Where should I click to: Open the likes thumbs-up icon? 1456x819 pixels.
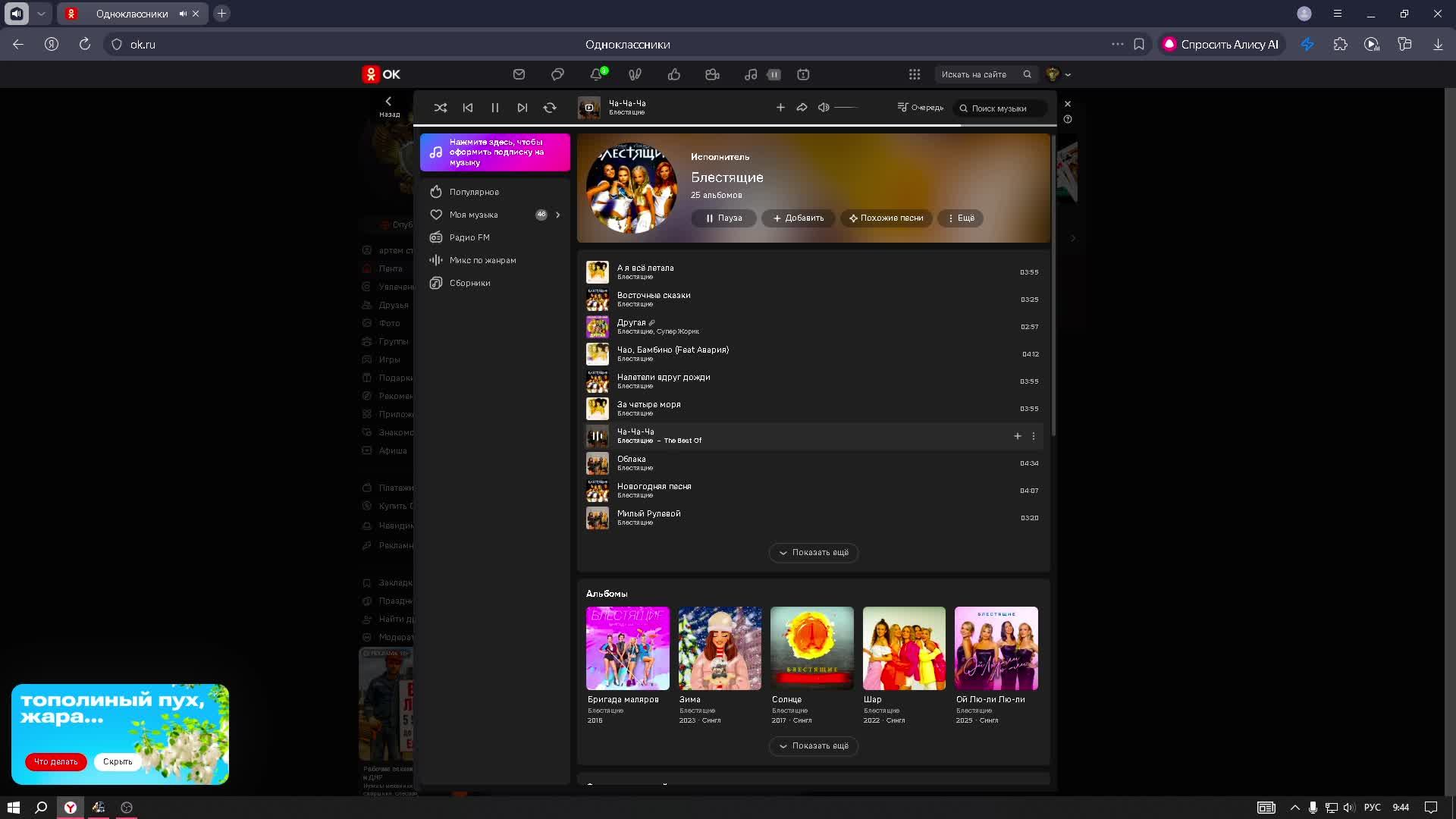pyautogui.click(x=673, y=74)
